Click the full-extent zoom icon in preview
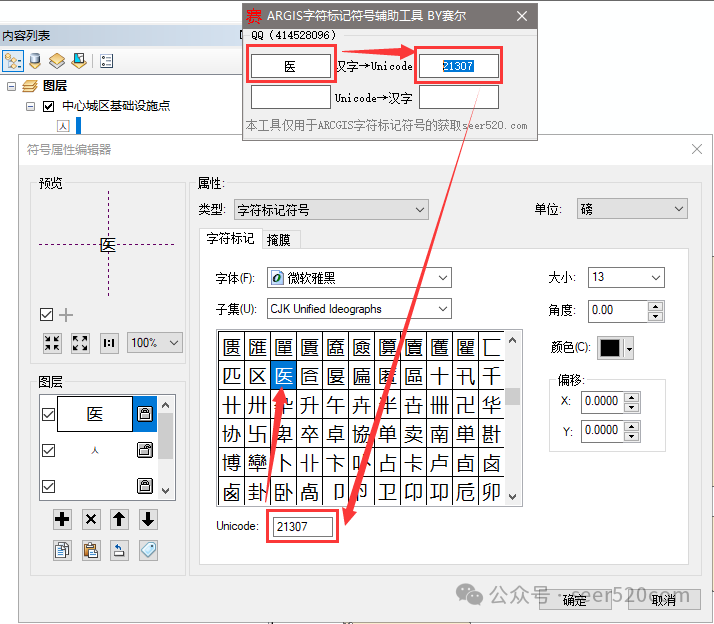 [x=80, y=343]
